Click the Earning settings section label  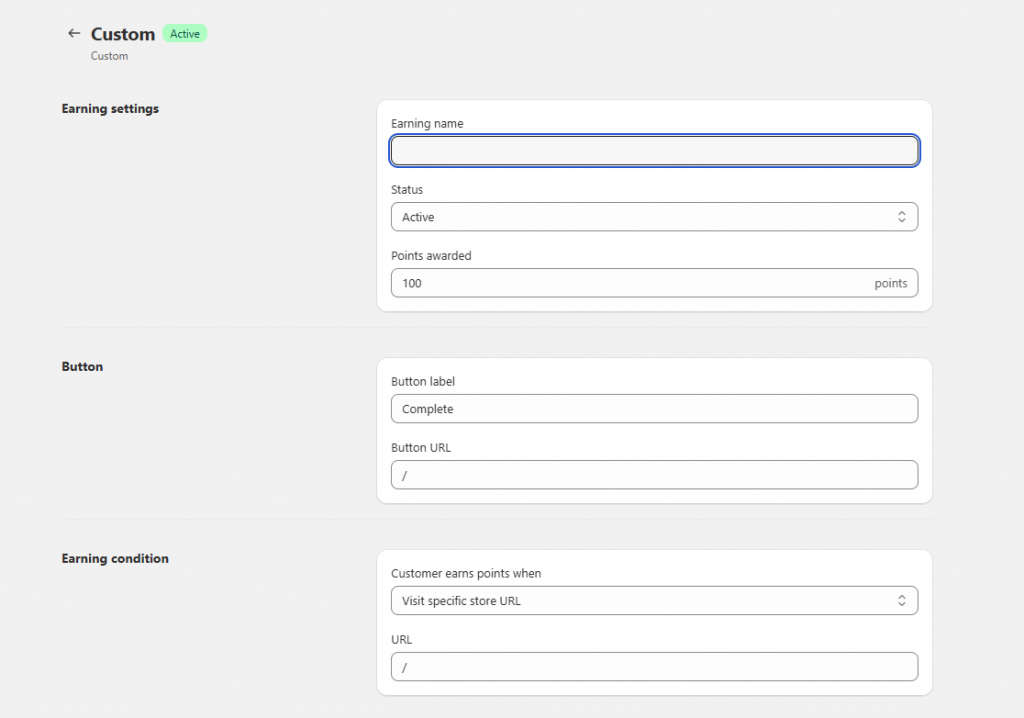click(110, 108)
